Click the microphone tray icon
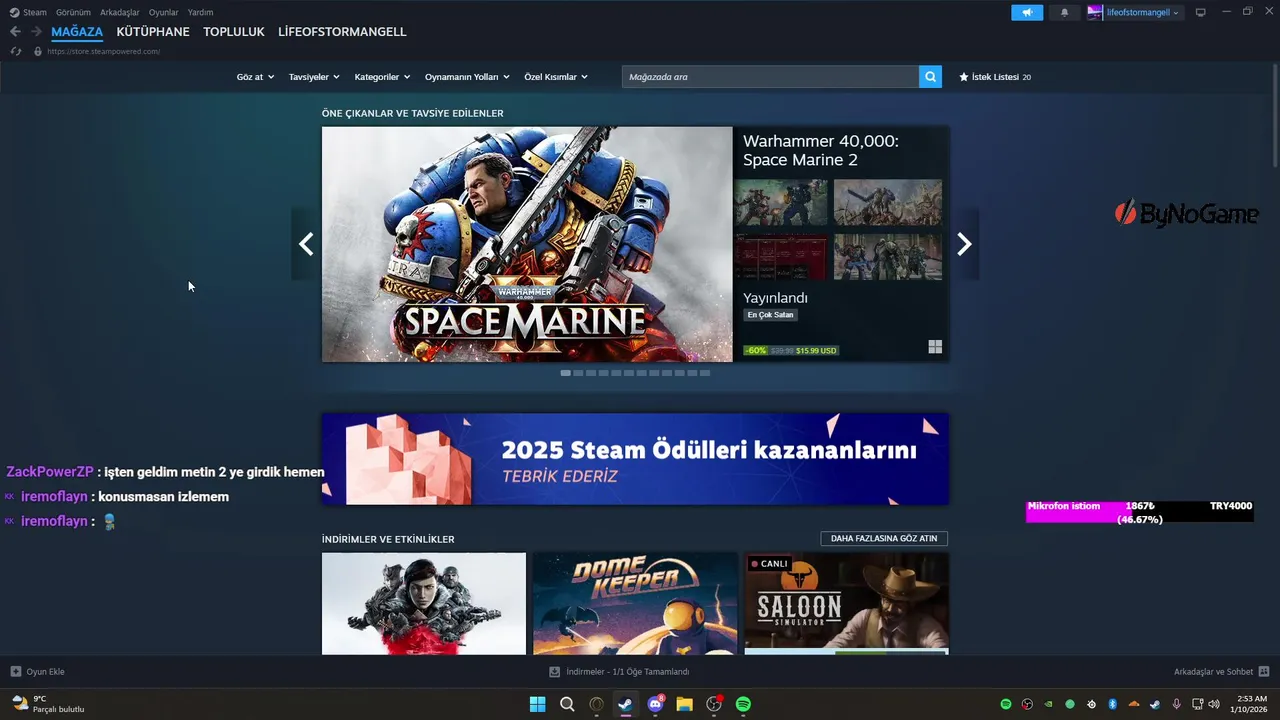 click(x=1176, y=704)
